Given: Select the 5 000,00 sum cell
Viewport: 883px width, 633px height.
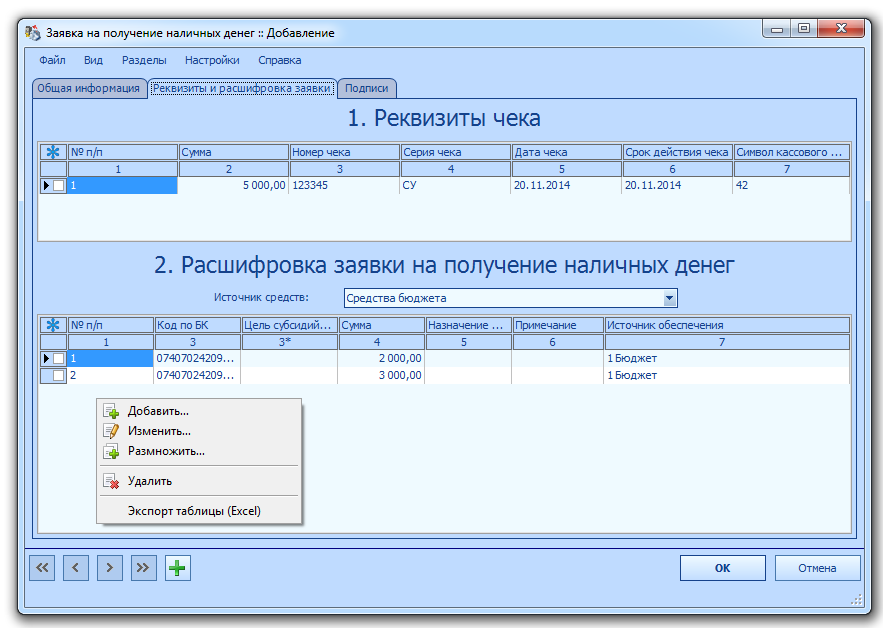Looking at the screenshot, I should click(233, 185).
